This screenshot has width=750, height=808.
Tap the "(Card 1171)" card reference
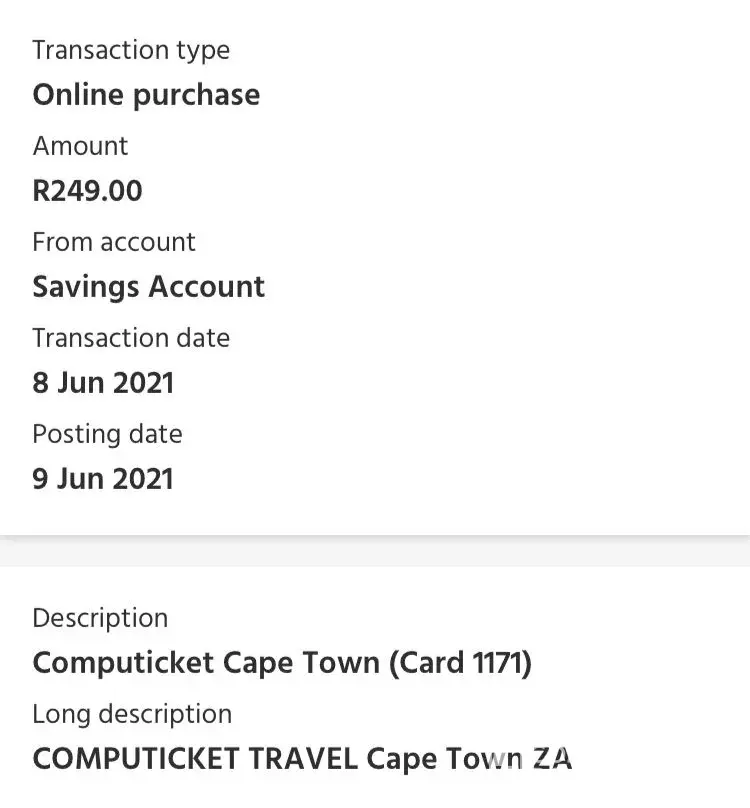[x=460, y=663]
